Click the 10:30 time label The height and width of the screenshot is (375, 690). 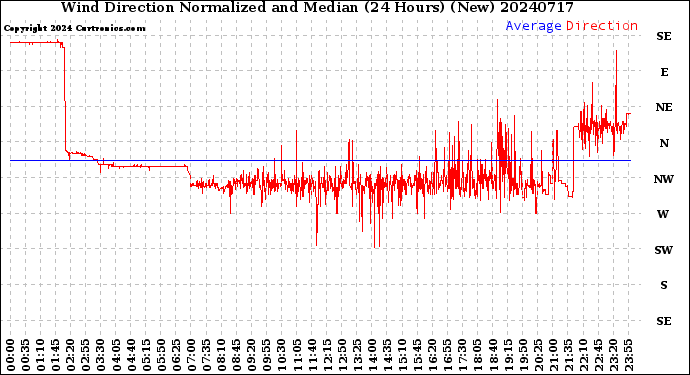282,356
